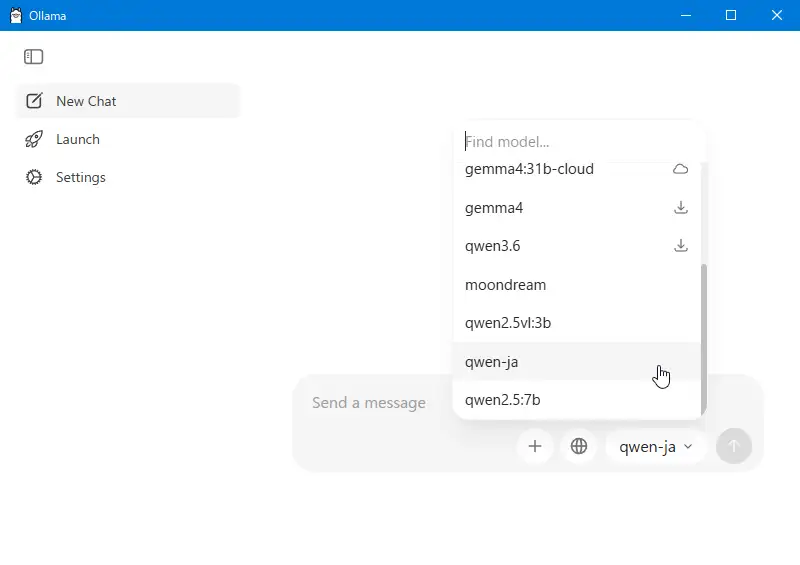Maximize the Ollama window
This screenshot has height=565, width=800.
point(731,15)
